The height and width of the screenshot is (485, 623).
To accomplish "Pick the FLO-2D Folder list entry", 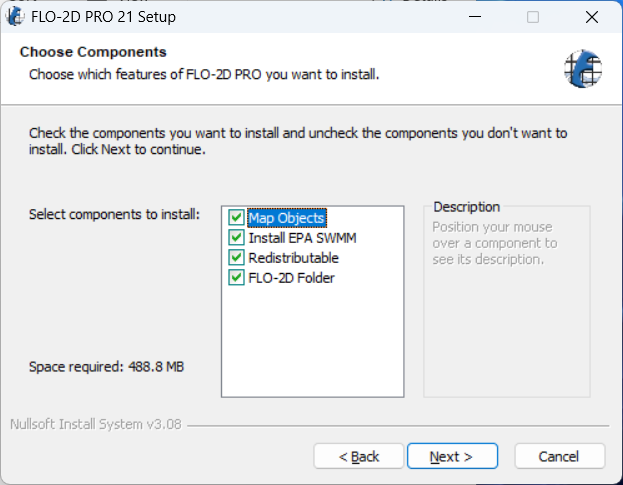I will [291, 278].
